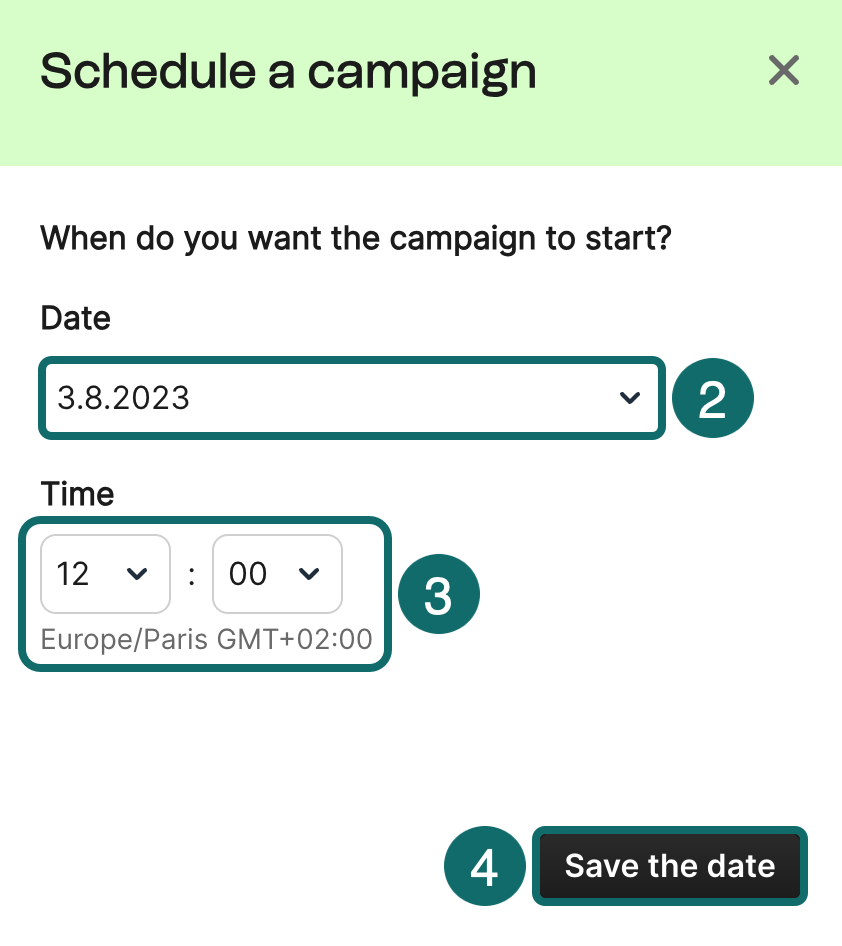This screenshot has height=946, width=842.
Task: Click the chevron beside hour value 12
Action: coord(138,573)
